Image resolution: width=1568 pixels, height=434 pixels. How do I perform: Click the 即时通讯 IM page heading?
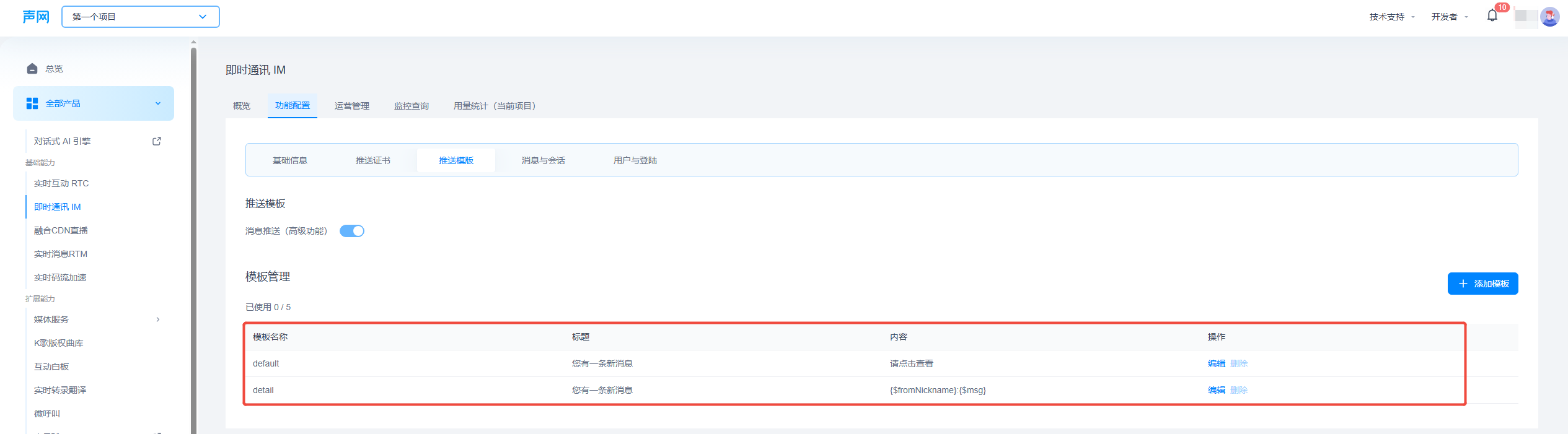click(x=255, y=70)
